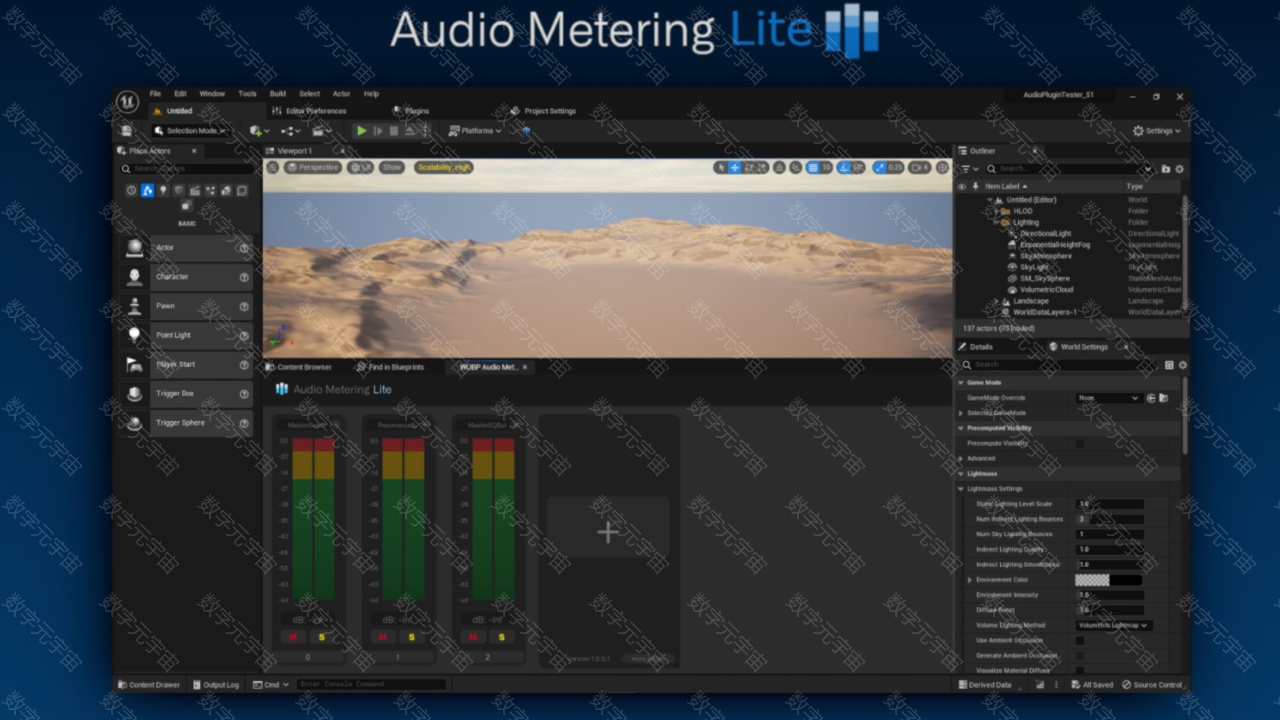This screenshot has height=720, width=1280.
Task: Mute meter channel 2
Action: [x=473, y=637]
